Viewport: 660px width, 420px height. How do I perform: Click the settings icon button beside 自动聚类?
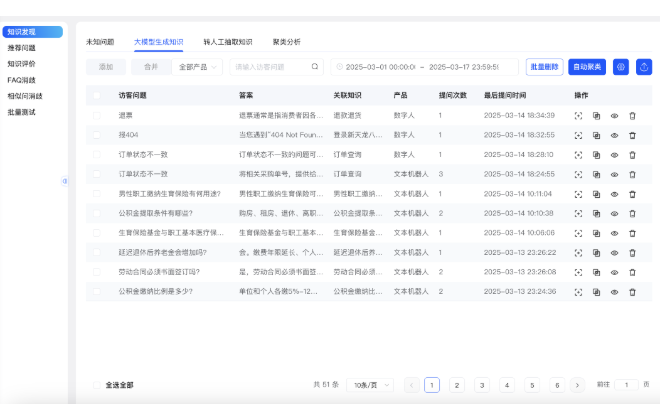coord(621,67)
